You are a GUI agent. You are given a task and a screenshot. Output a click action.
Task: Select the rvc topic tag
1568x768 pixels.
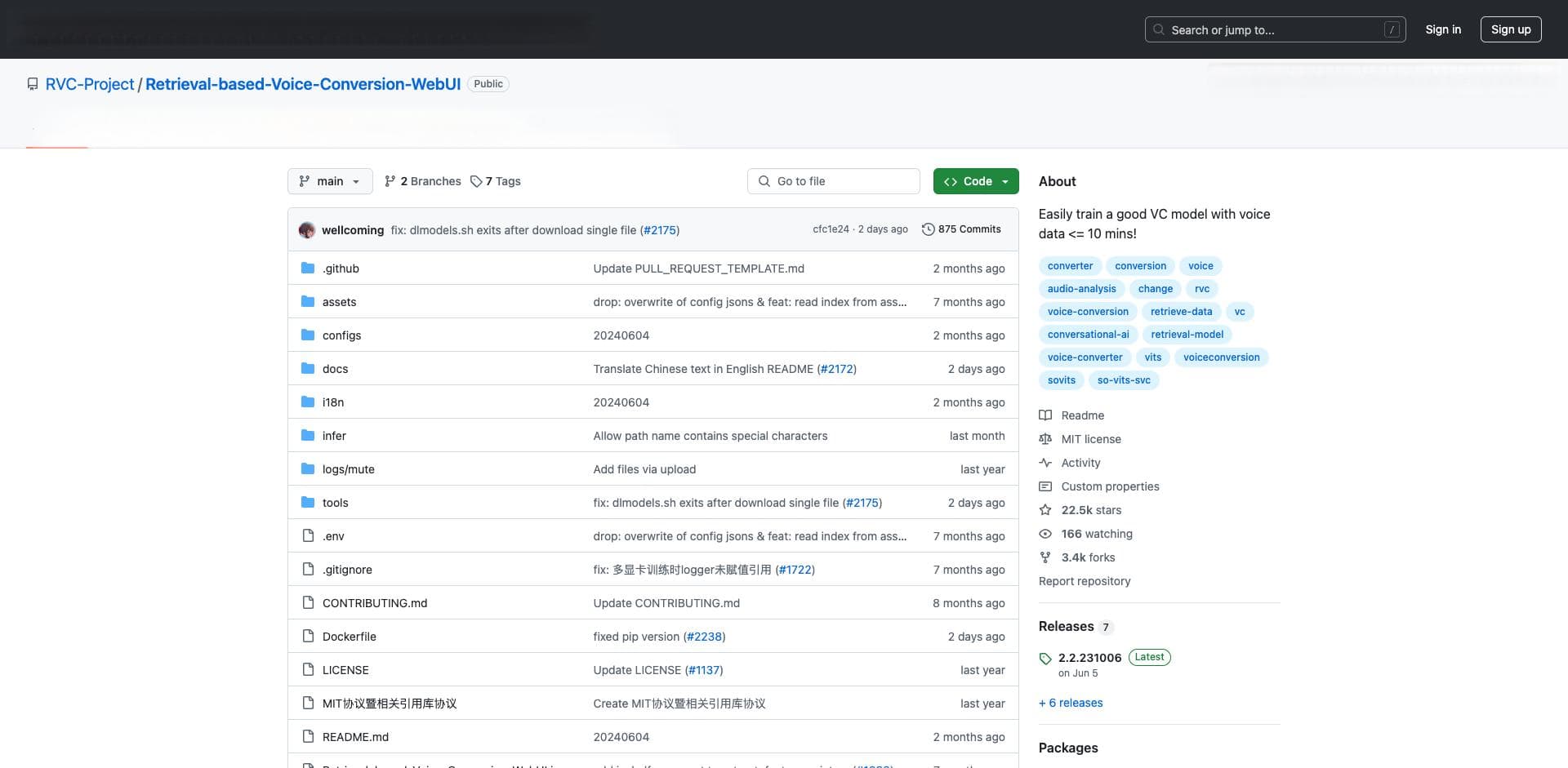1202,289
